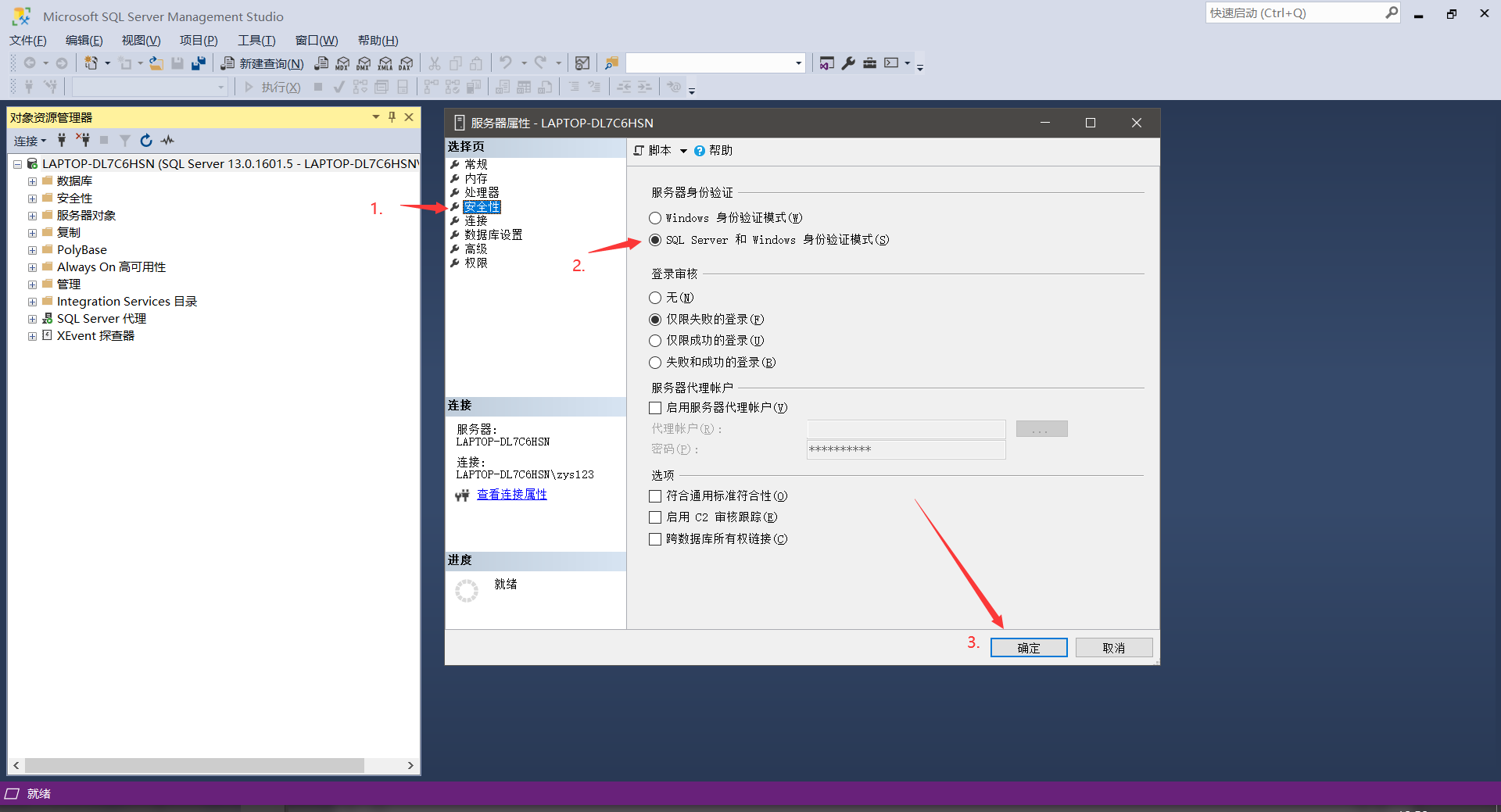Image resolution: width=1501 pixels, height=812 pixels.
Task: Expand the Always On 高可用性 node
Action: tap(32, 267)
